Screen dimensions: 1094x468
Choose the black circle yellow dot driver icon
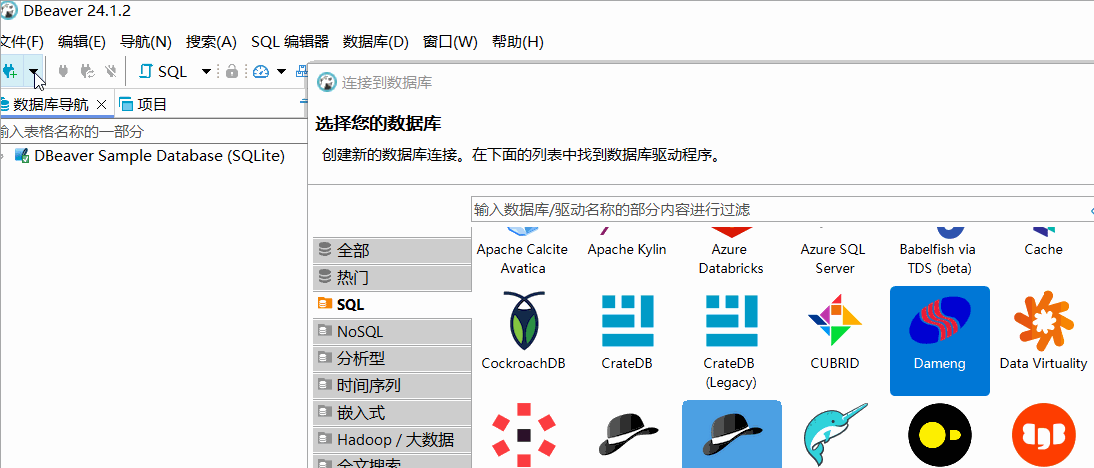click(940, 435)
